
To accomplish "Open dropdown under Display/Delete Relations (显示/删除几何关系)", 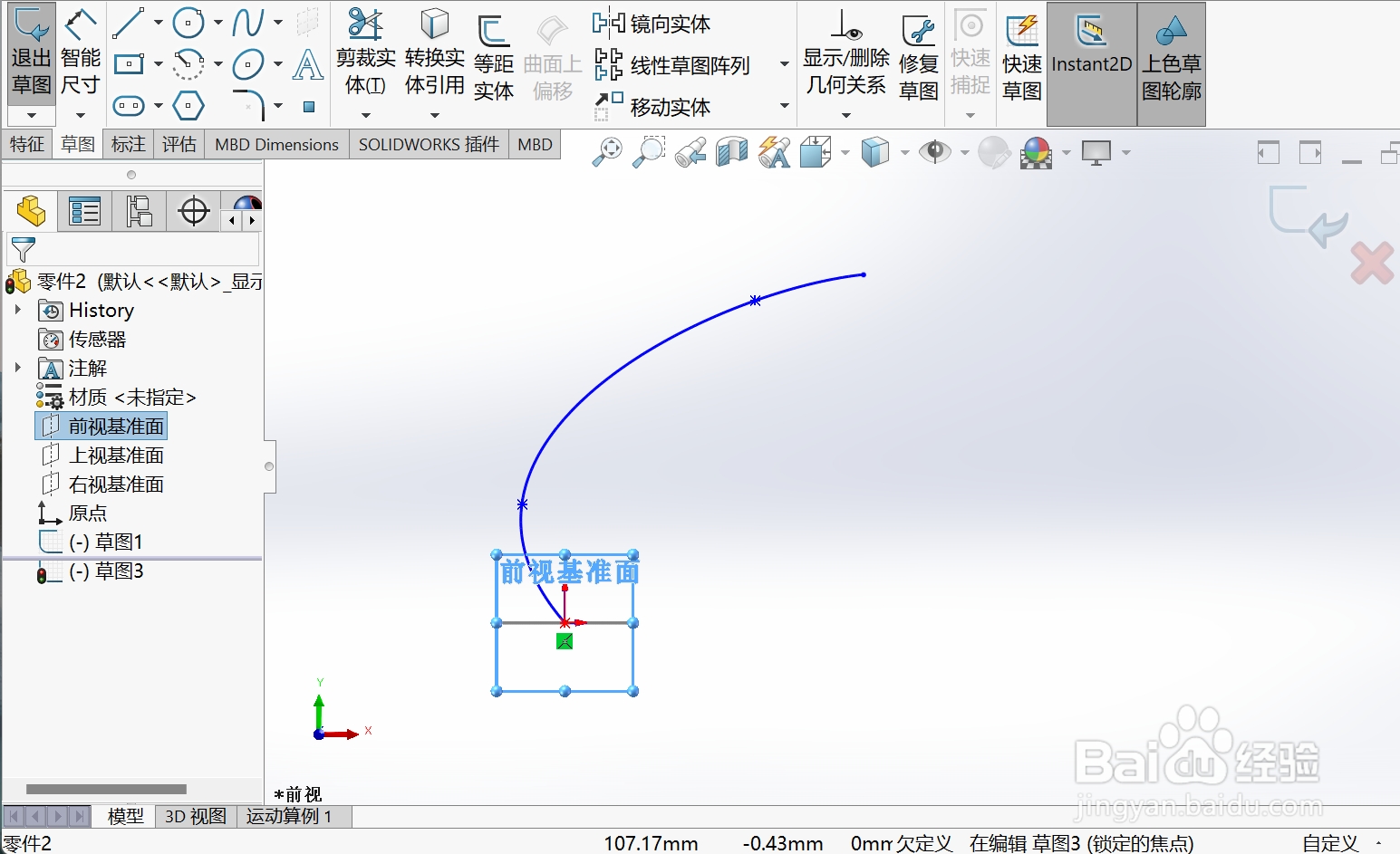I will click(x=846, y=116).
